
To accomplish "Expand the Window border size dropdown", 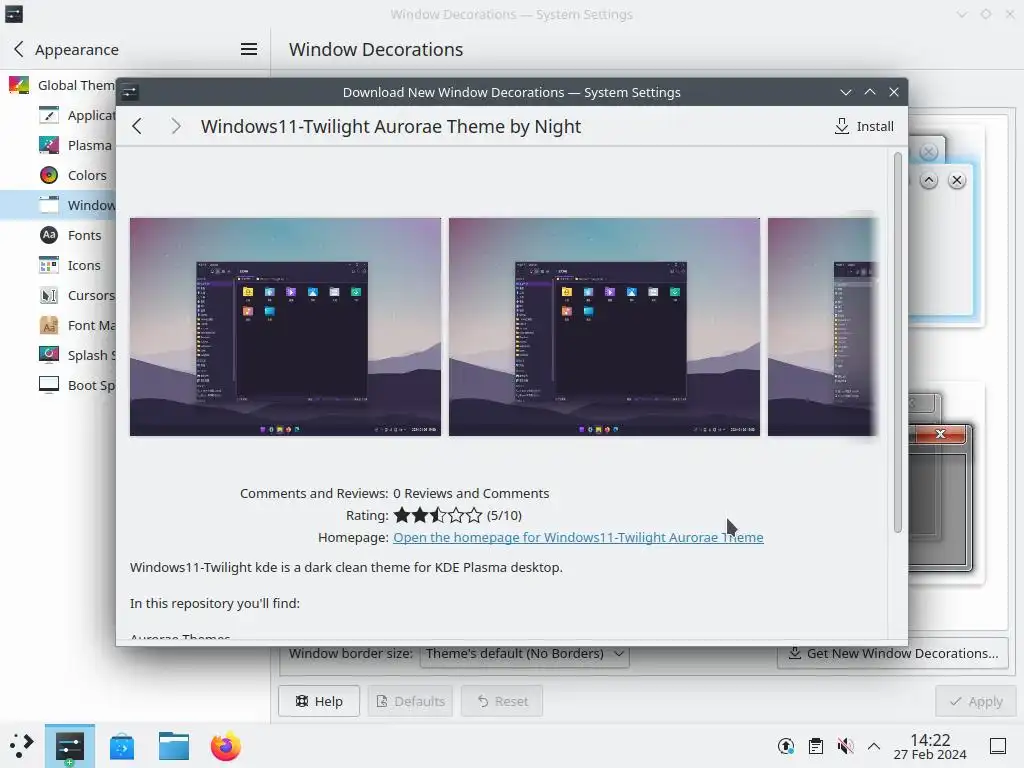I will pos(524,654).
